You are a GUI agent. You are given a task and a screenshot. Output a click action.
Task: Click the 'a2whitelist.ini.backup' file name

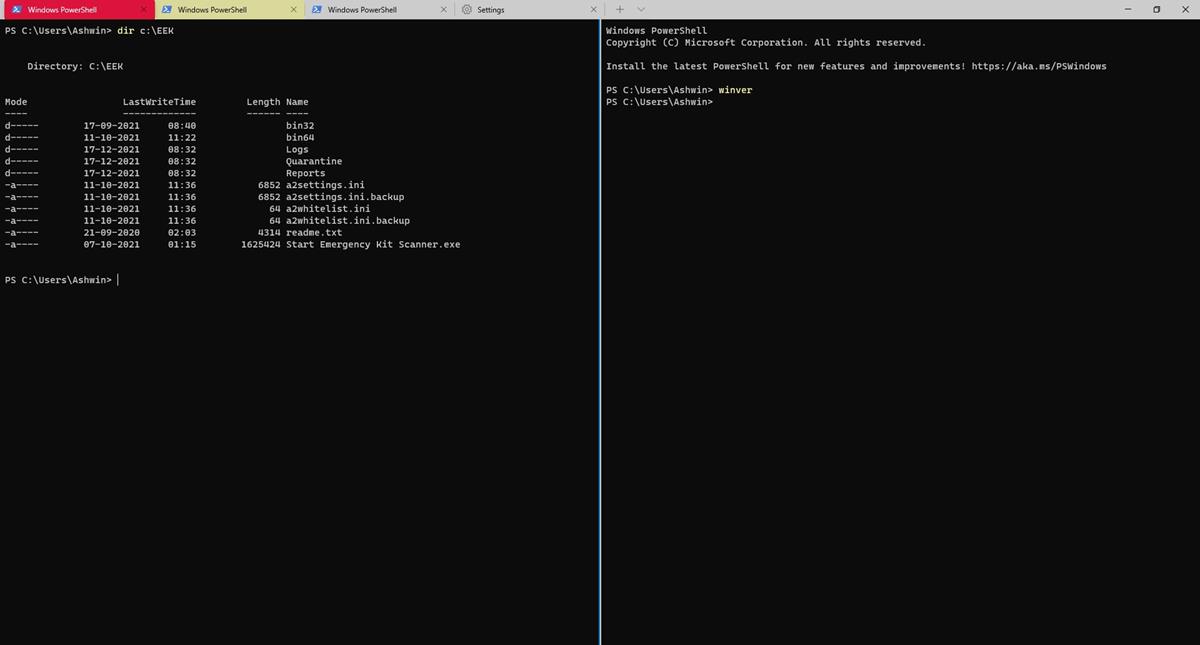tap(348, 220)
